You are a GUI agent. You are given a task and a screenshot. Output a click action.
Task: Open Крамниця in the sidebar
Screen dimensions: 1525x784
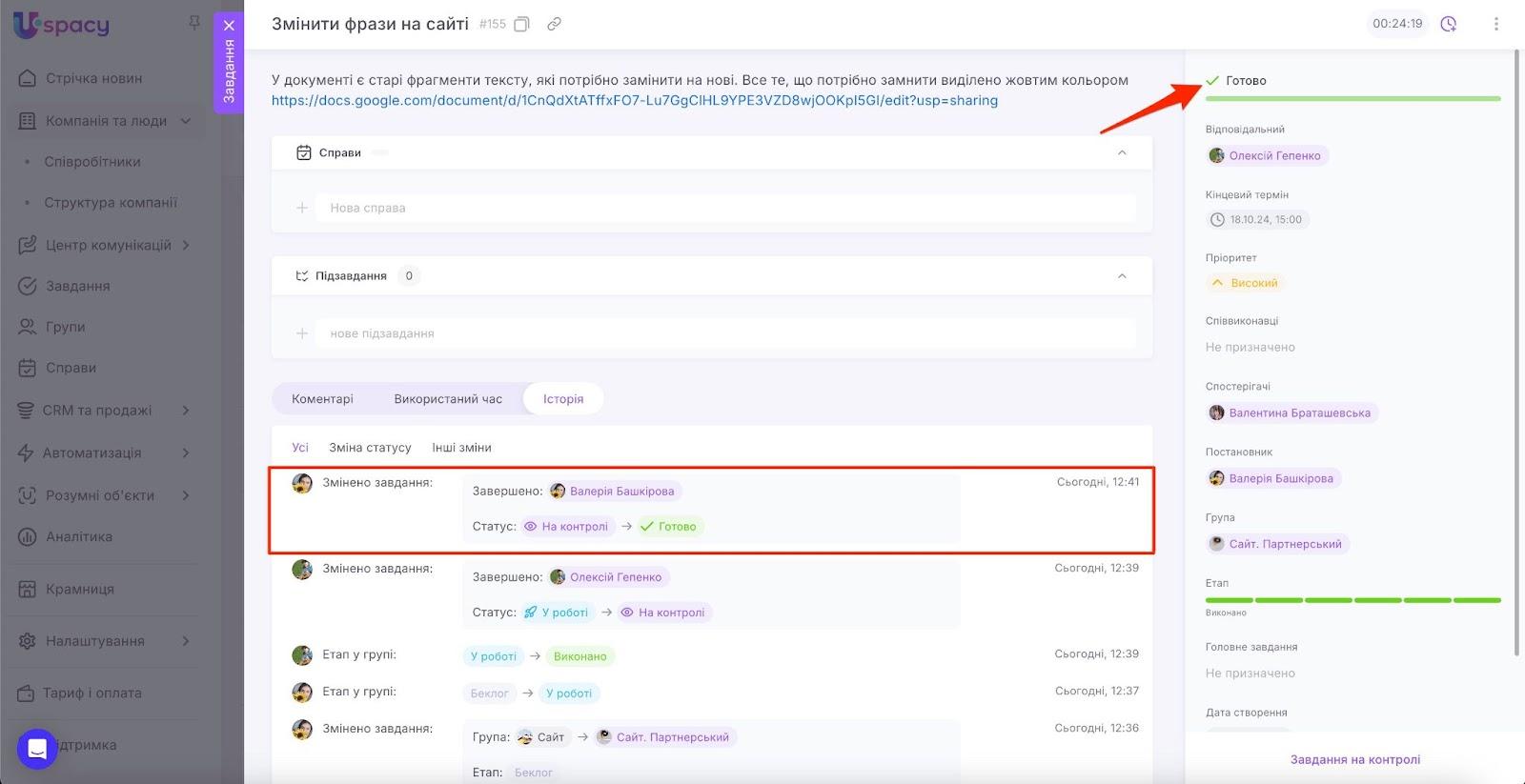80,589
